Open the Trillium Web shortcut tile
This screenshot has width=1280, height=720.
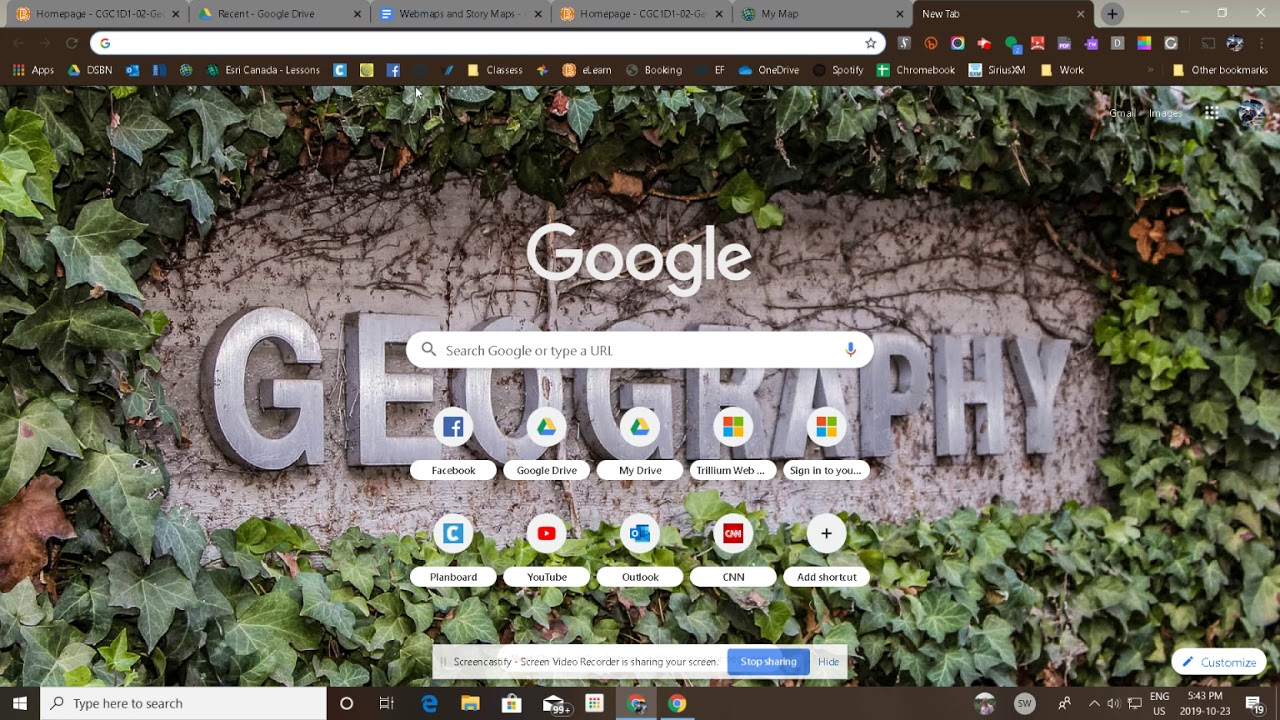point(733,443)
